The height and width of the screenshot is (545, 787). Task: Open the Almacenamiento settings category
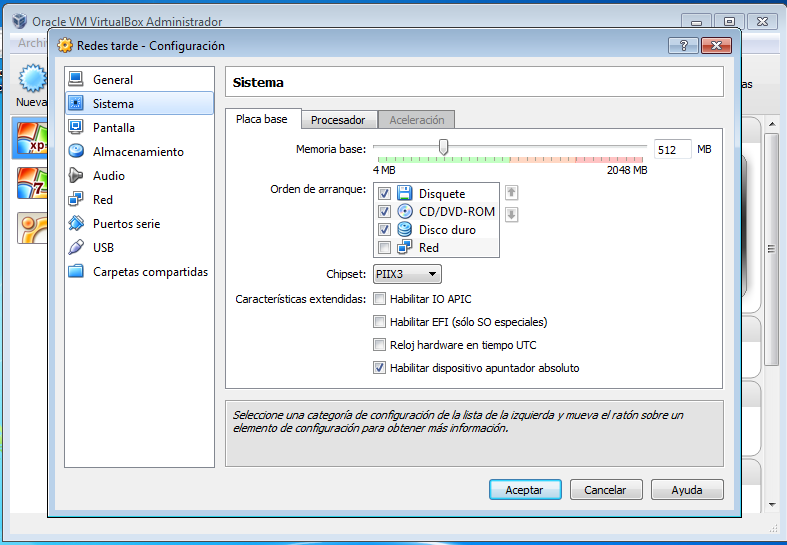point(139,152)
